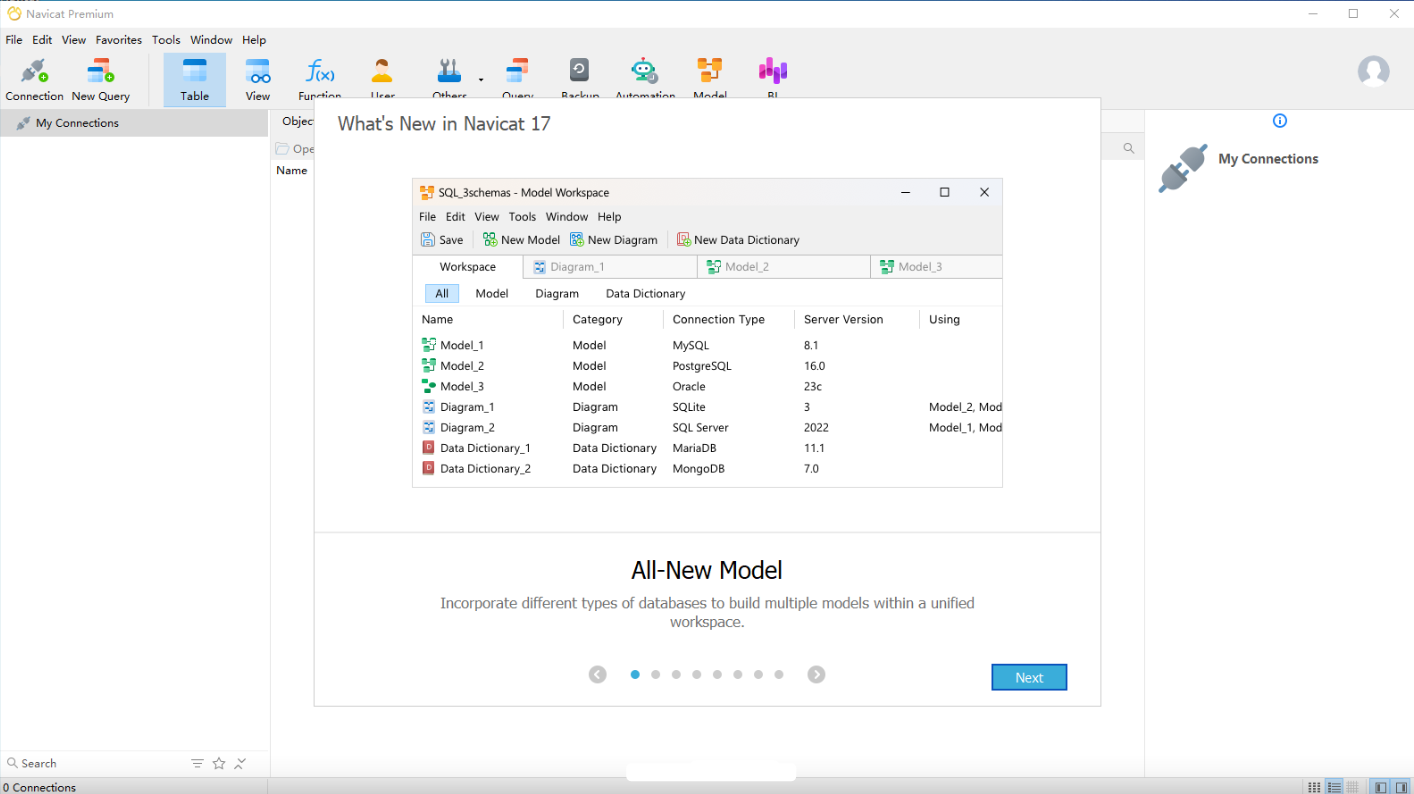Switch to detail grid view in the status bar
This screenshot has width=1414, height=794.
[1352, 787]
